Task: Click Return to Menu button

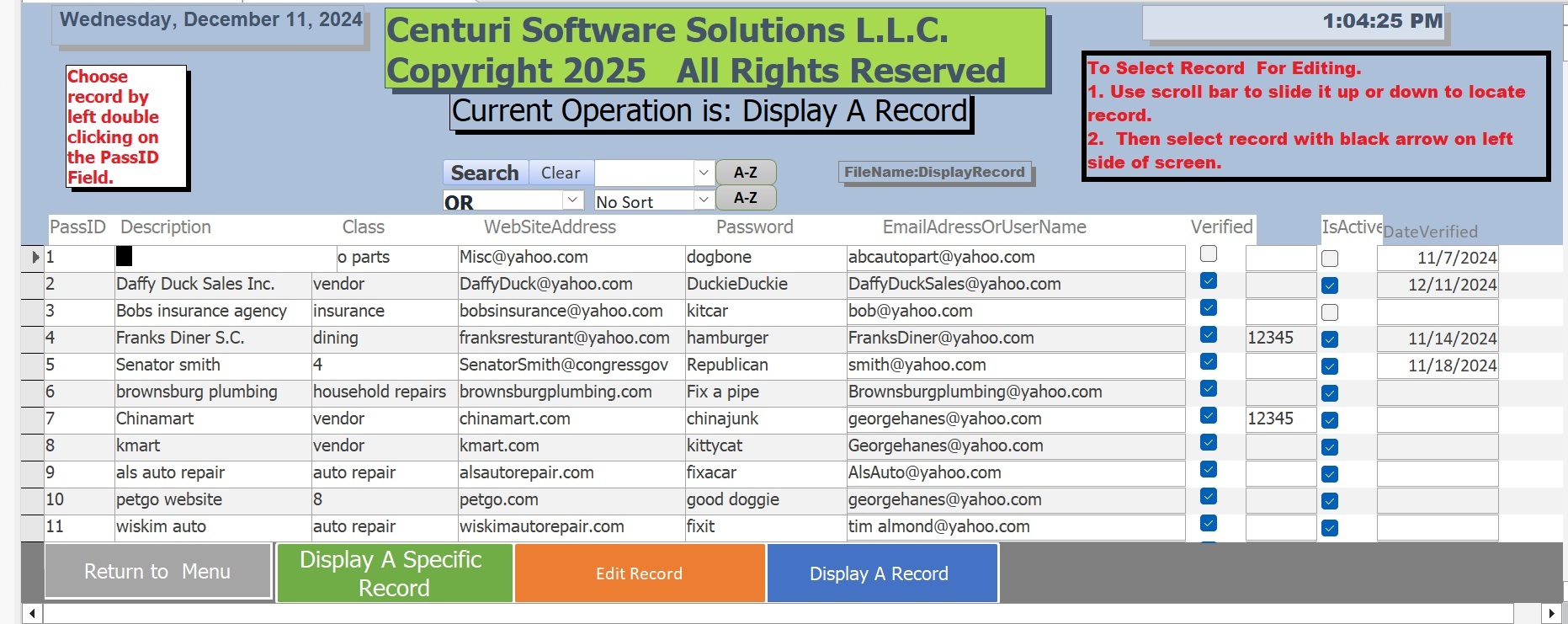Action: click(x=157, y=572)
